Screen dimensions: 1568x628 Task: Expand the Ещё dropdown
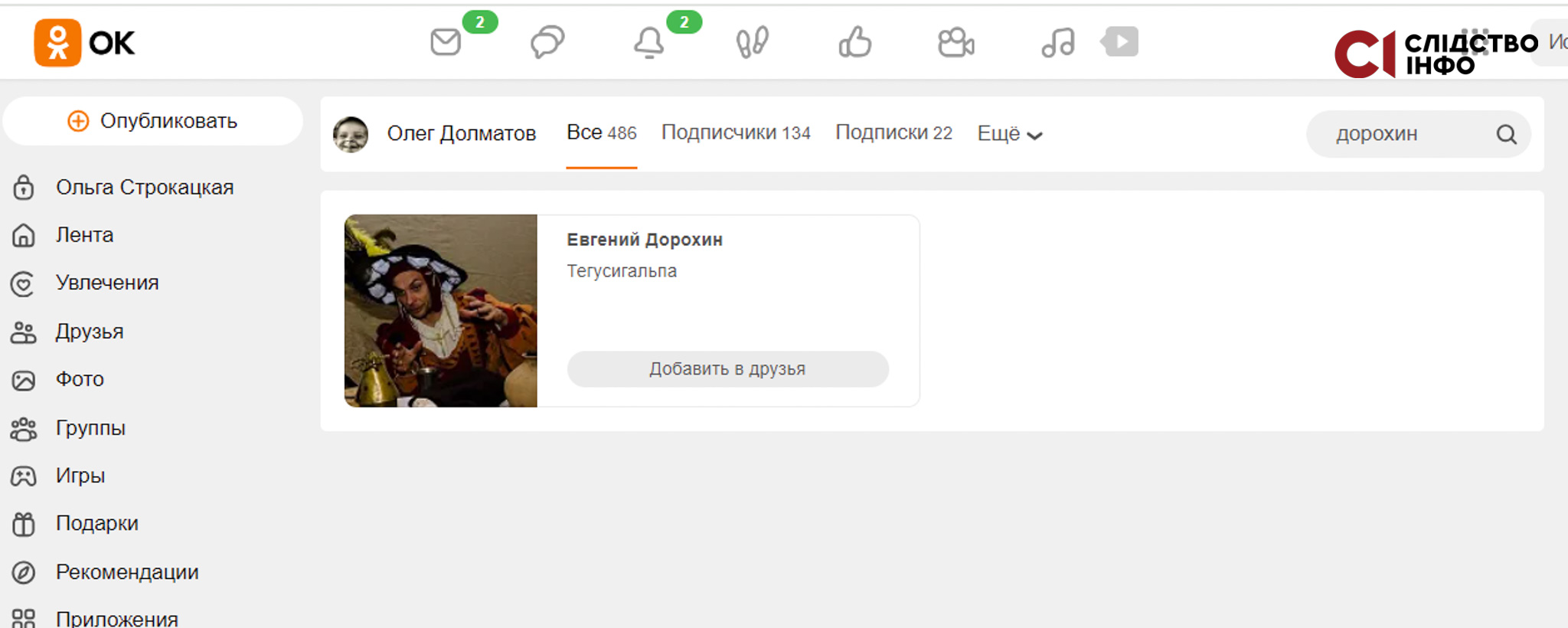(1010, 134)
